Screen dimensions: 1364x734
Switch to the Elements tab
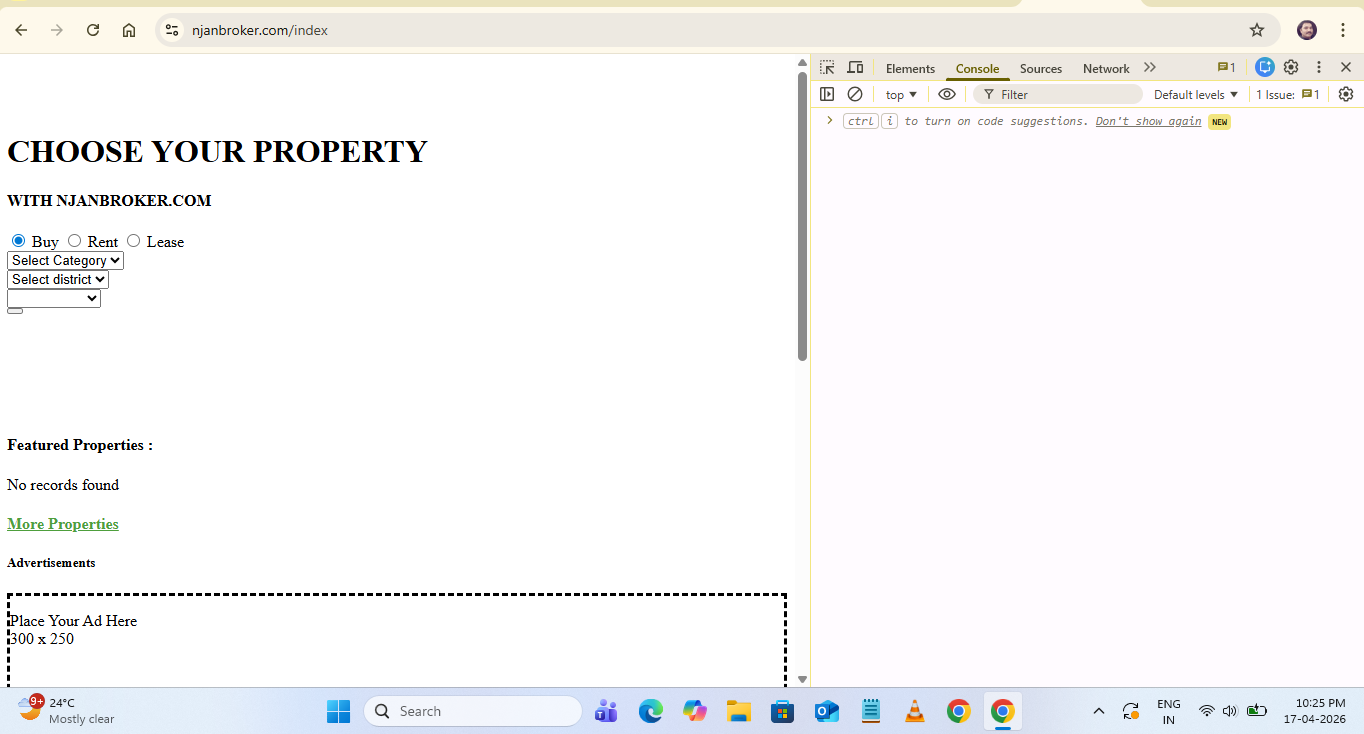910,69
